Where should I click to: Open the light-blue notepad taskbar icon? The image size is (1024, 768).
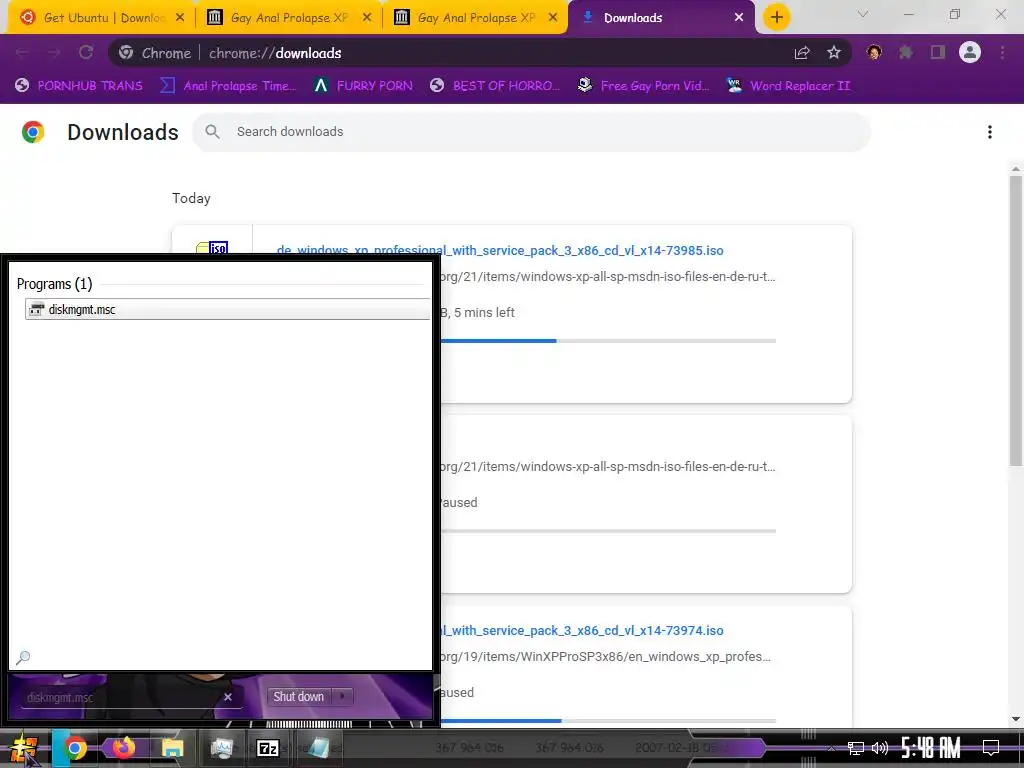318,748
